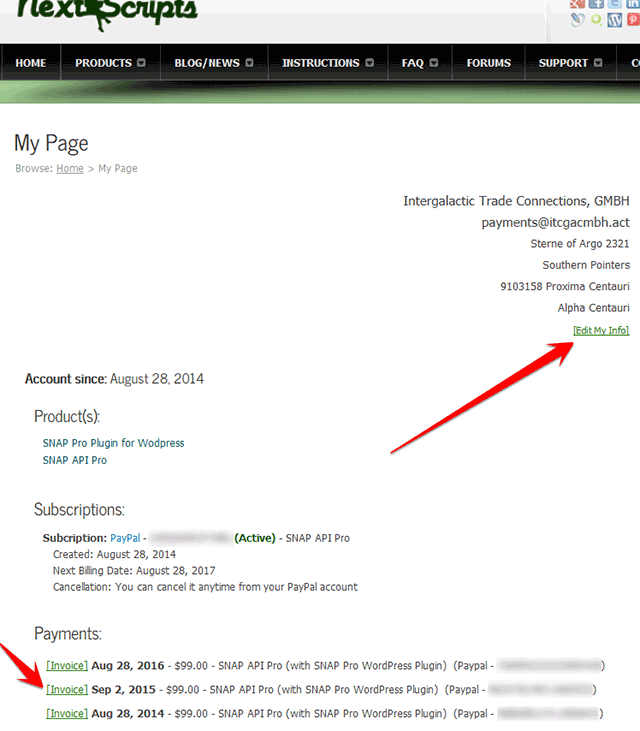The height and width of the screenshot is (731, 640).
Task: Click the Product(s) heading
Action: 67,417
